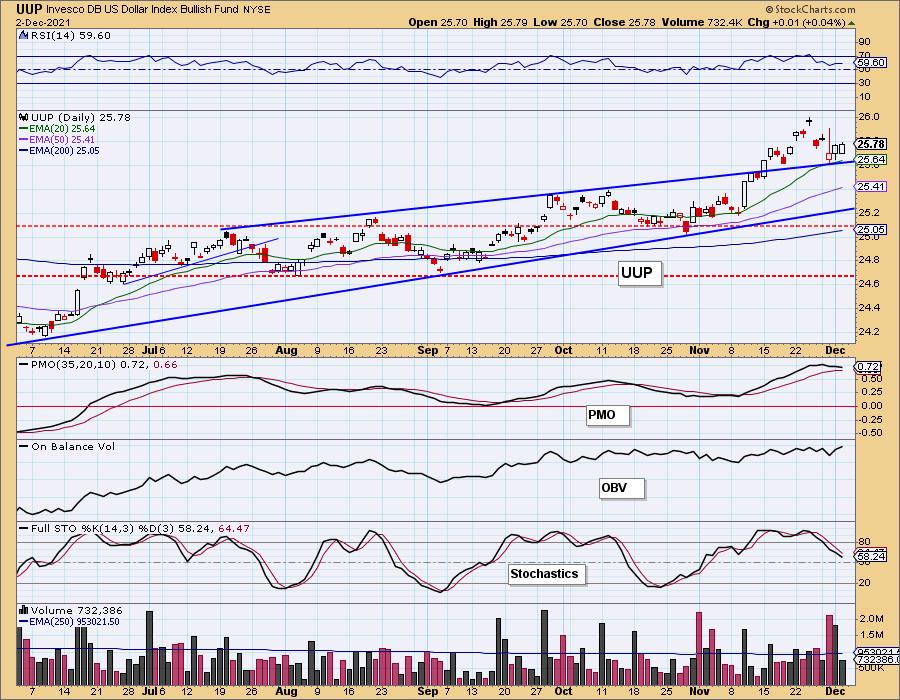Click the UUP (Daily) 25.78 legend label
Viewport: 900px width, 700px height.
[81, 117]
